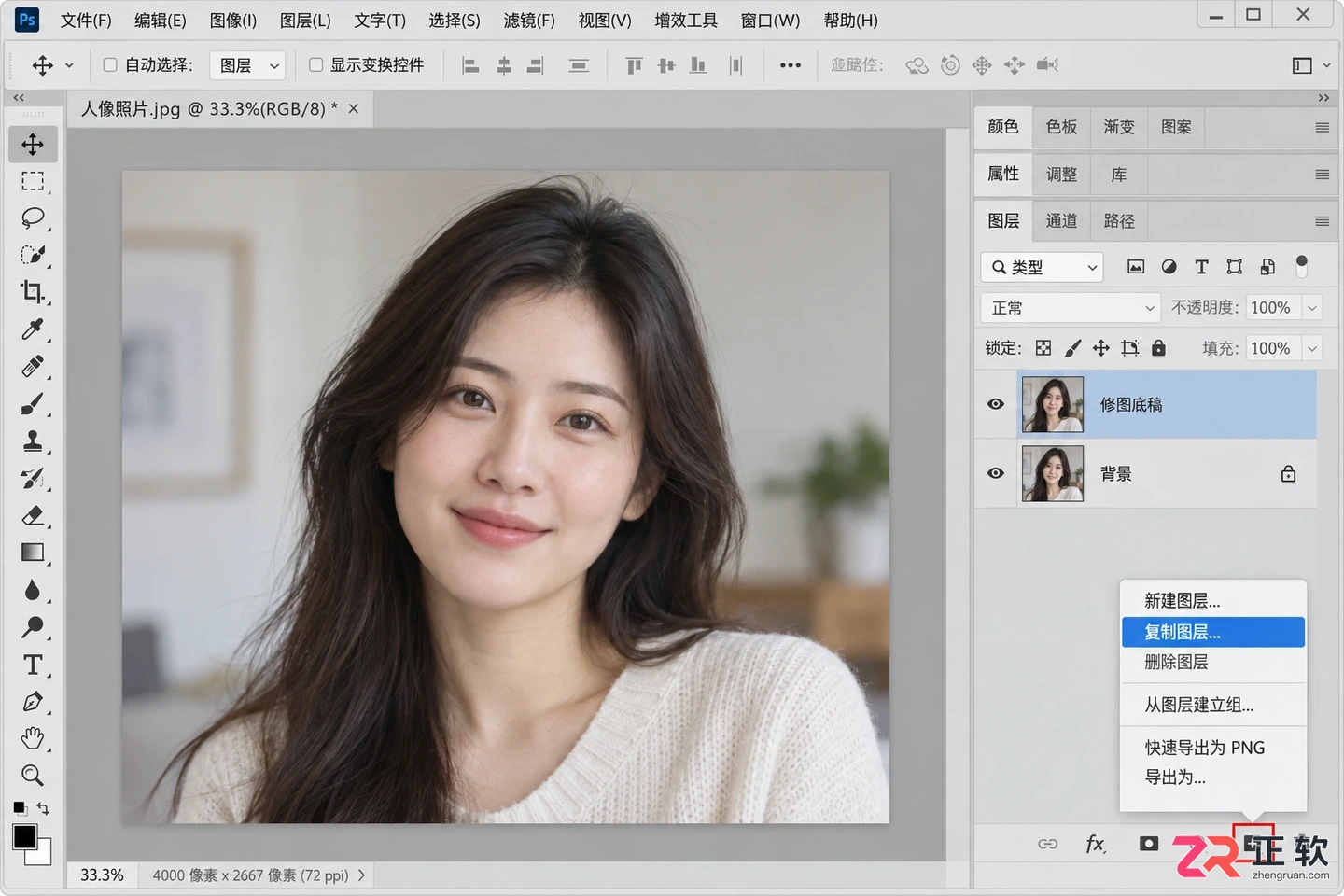Screen dimensions: 1344x896
Task: Select the Brush tool
Action: [x=33, y=404]
